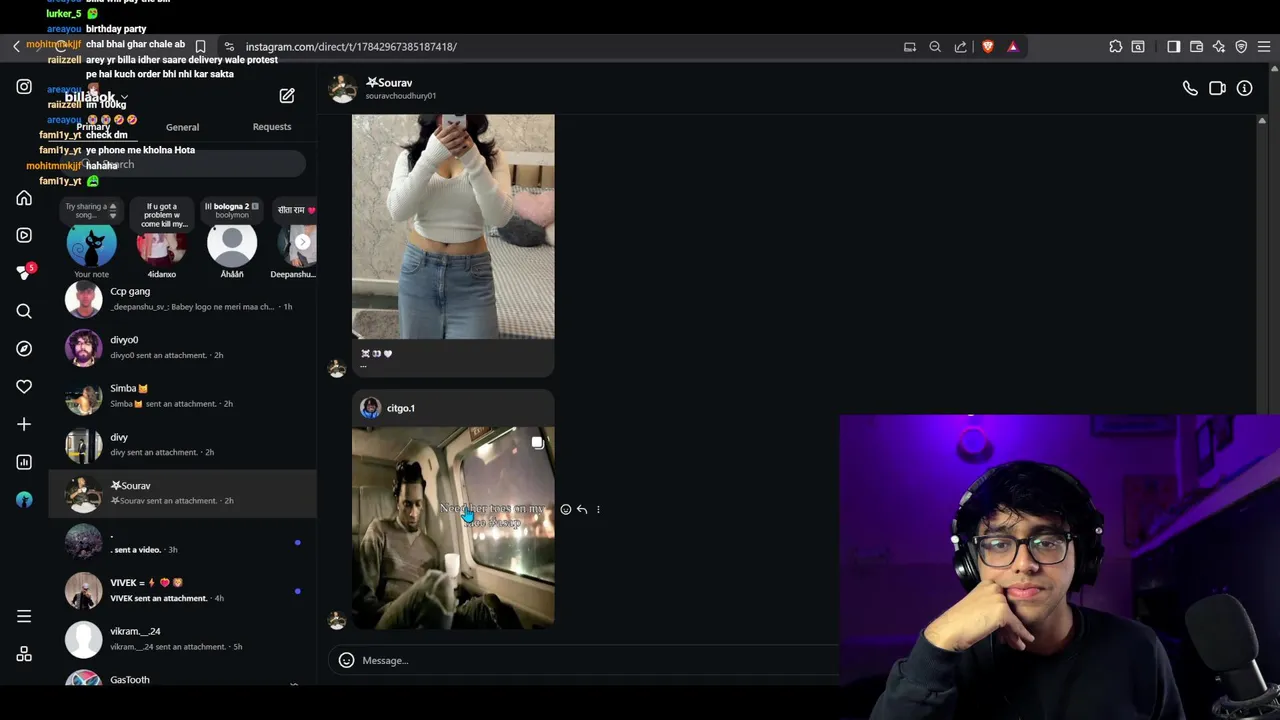Open Instagram logo home link
This screenshot has width=1280, height=720.
[24, 87]
